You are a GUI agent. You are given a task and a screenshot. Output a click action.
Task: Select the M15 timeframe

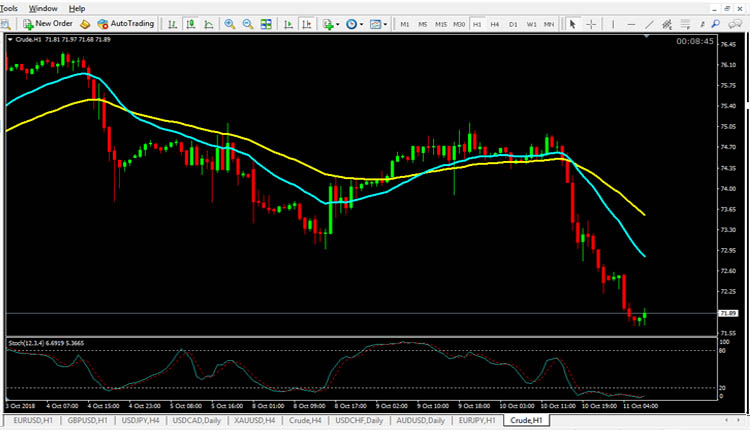(441, 24)
